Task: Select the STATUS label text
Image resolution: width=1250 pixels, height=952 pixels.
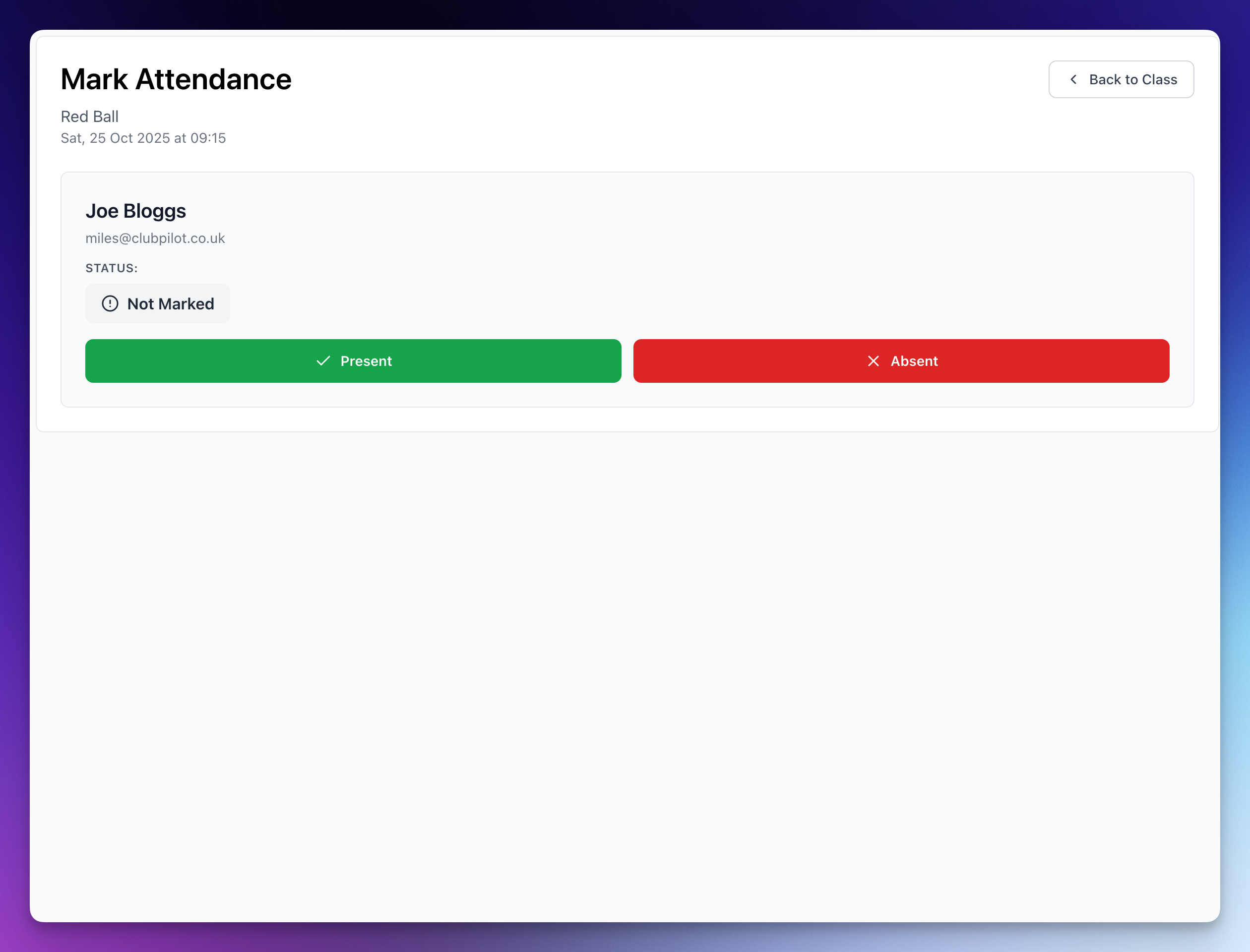Action: coord(111,267)
